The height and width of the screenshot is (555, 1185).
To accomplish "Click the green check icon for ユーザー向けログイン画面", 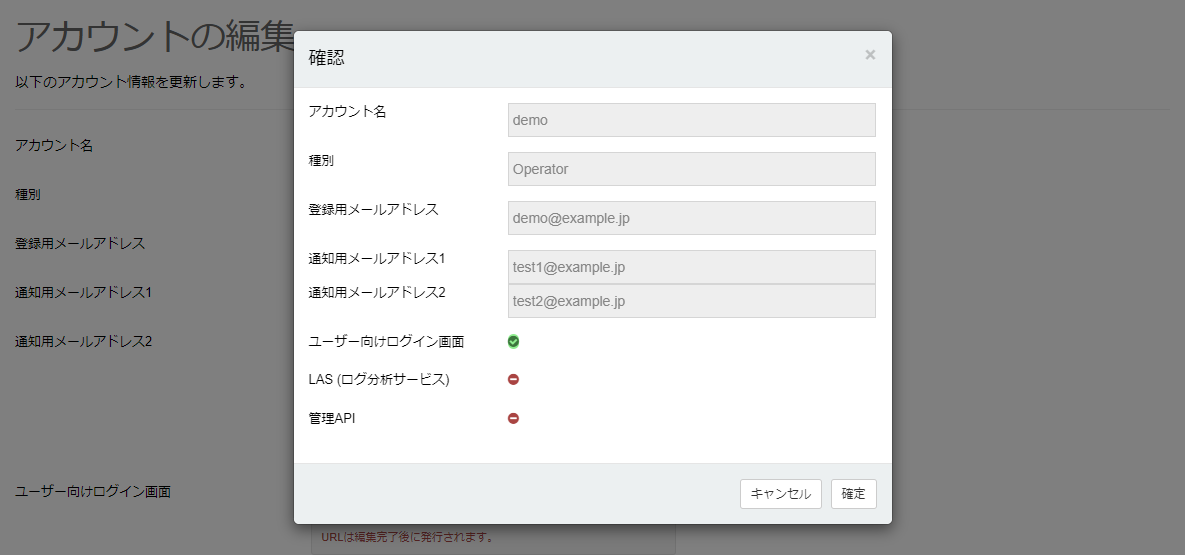I will click(513, 341).
